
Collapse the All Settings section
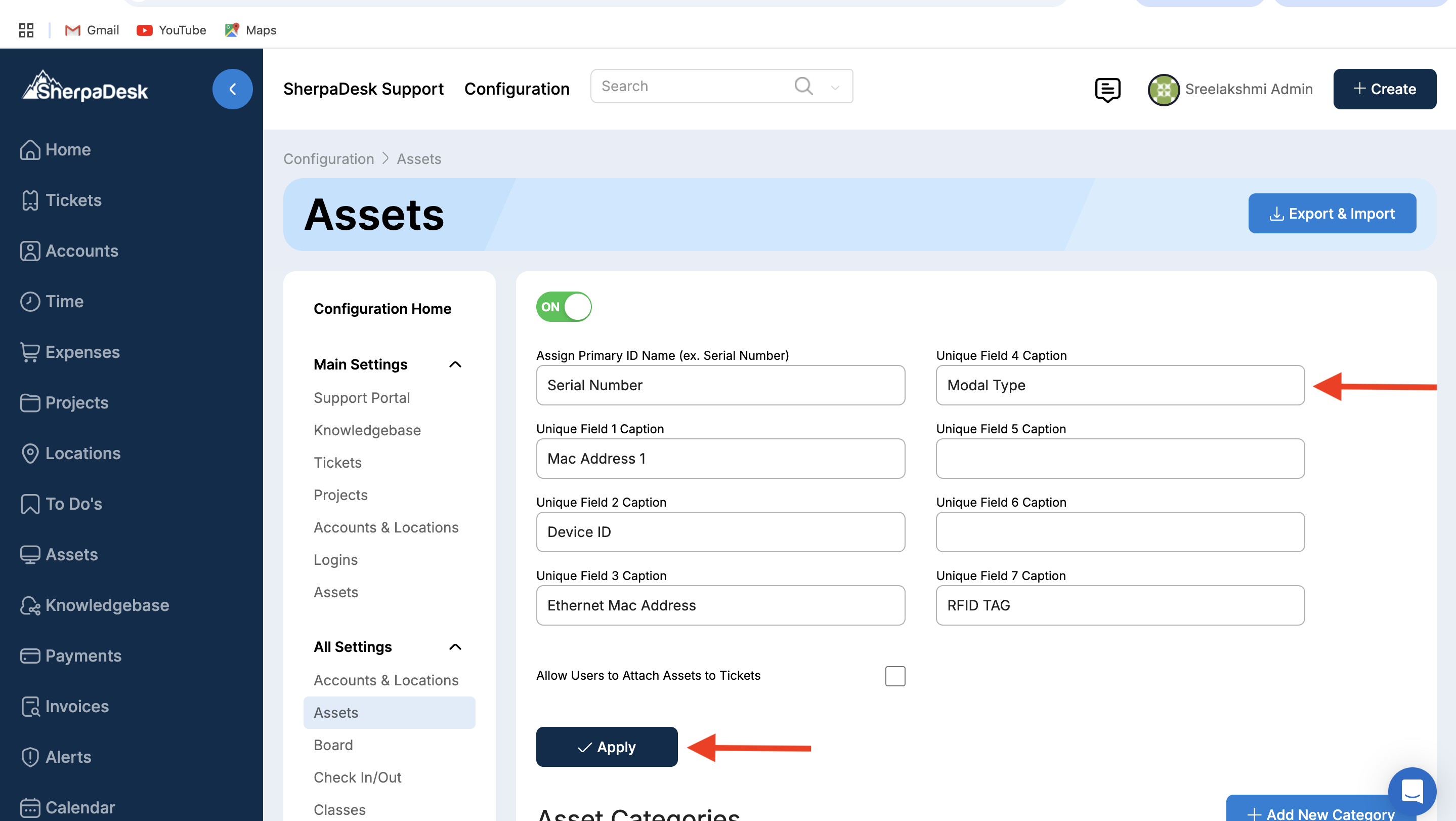455,647
